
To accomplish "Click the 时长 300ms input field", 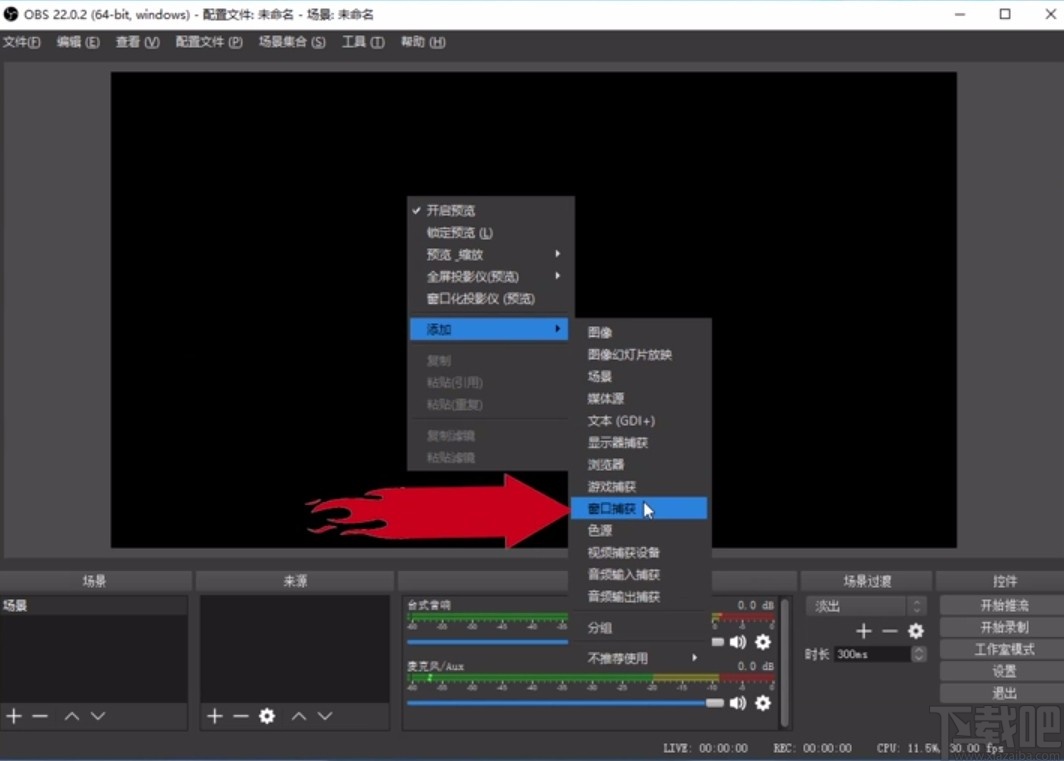I will [873, 654].
